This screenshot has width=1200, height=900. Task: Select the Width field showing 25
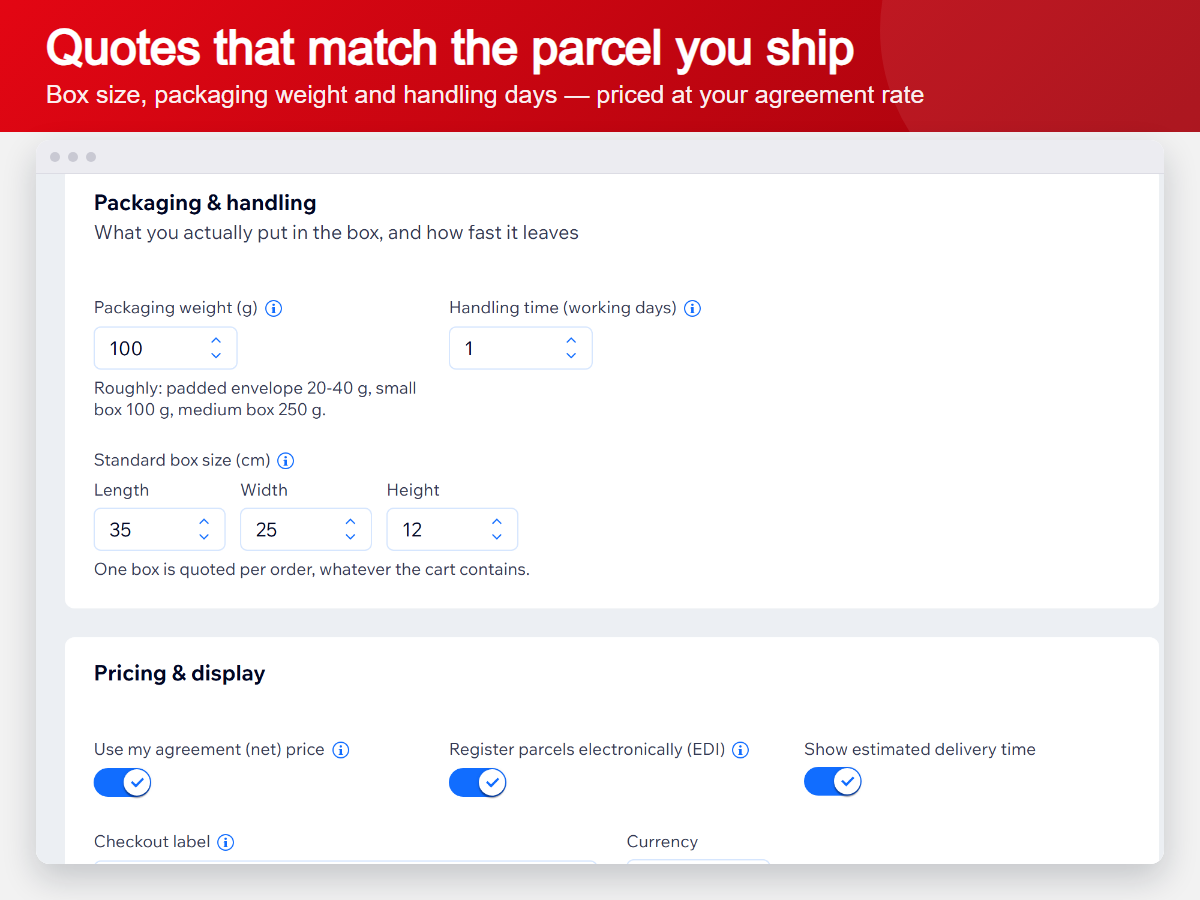pyautogui.click(x=306, y=529)
